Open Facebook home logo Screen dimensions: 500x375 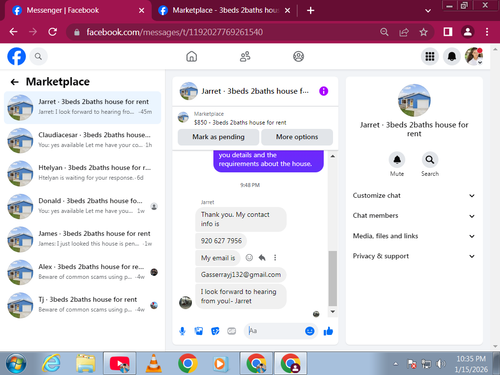16,56
